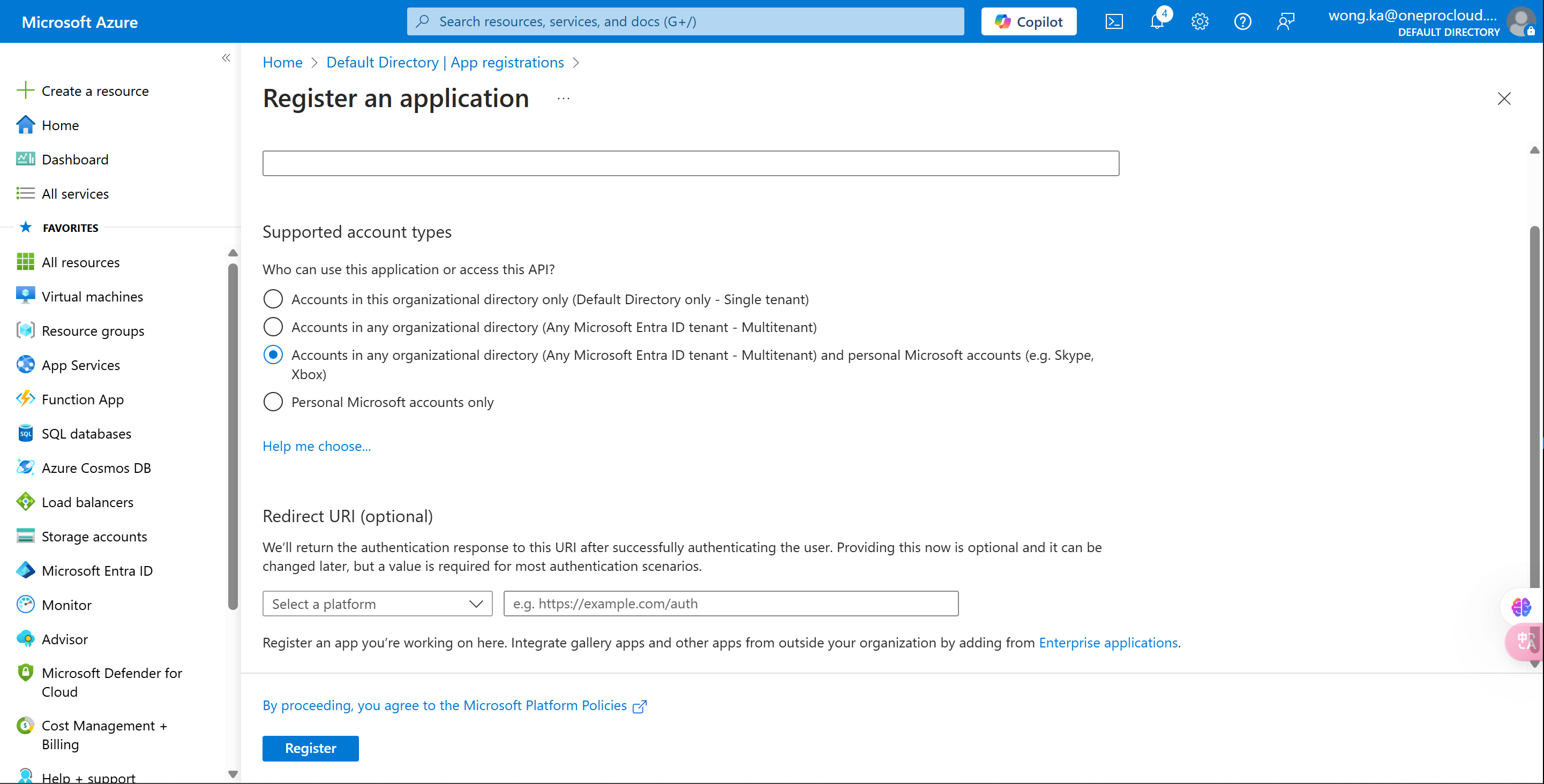The height and width of the screenshot is (784, 1544).
Task: Click the App Services icon
Action: tap(25, 364)
